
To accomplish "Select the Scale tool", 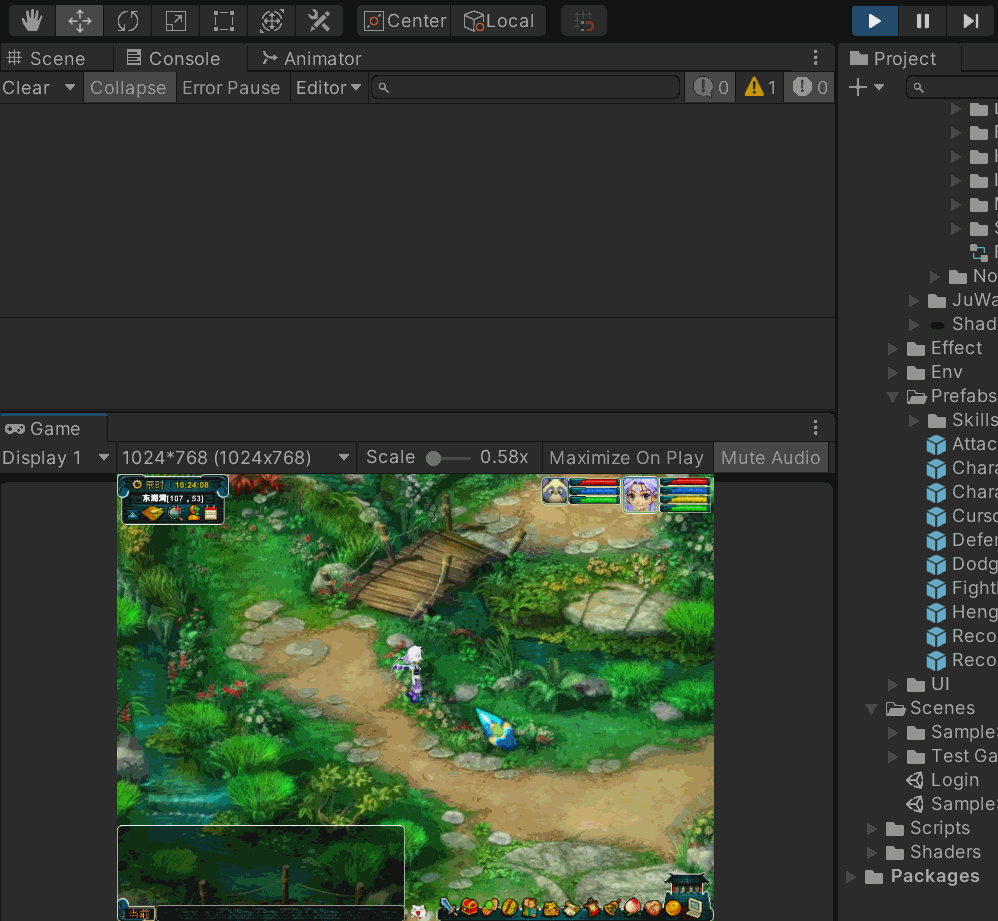I will (x=176, y=21).
